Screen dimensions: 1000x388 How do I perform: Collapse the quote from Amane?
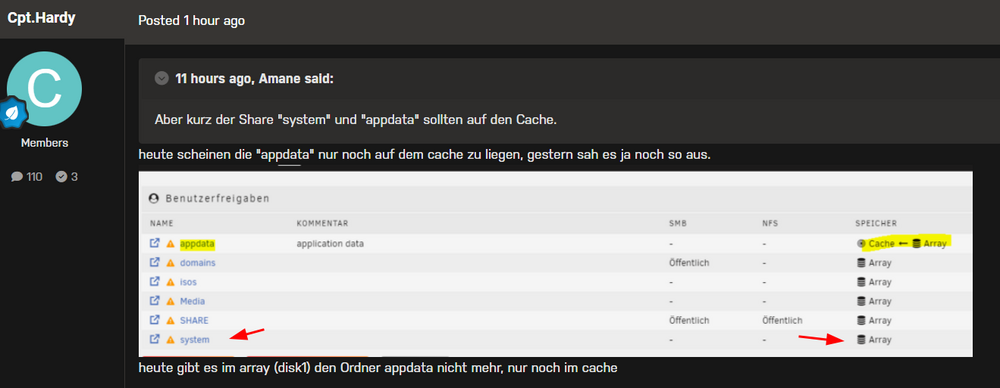[161, 78]
